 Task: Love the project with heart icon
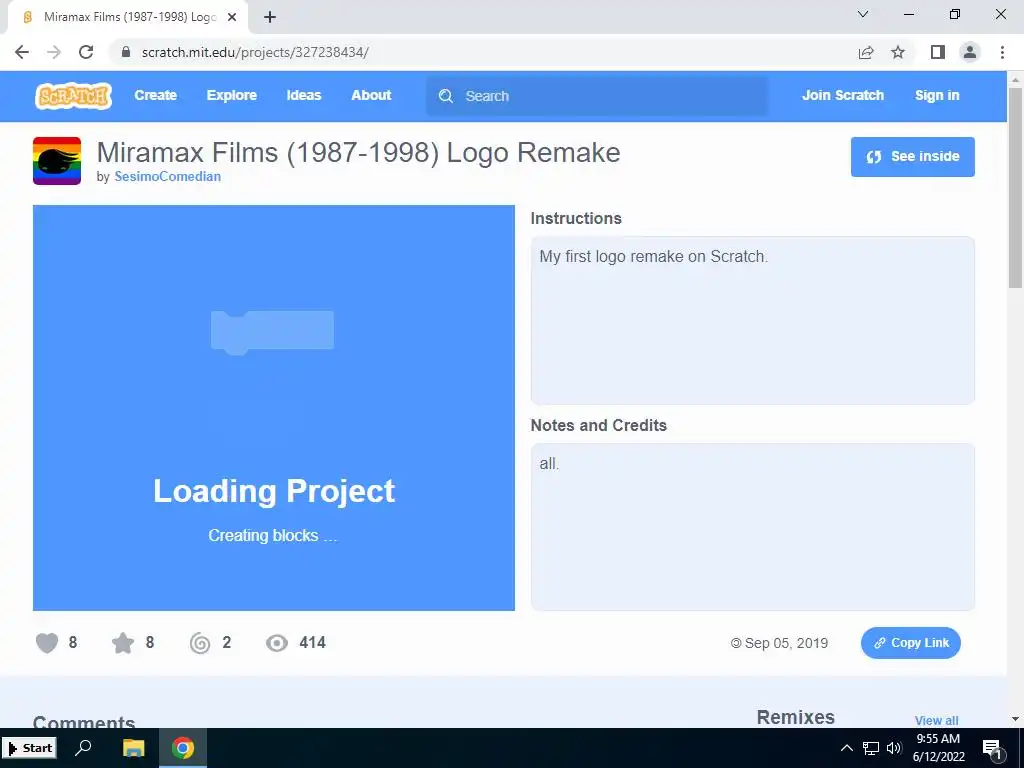coord(47,643)
